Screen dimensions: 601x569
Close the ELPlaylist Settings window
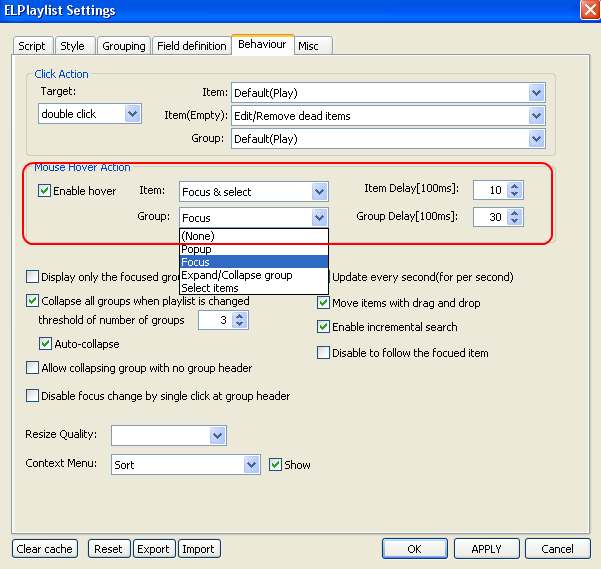588,11
